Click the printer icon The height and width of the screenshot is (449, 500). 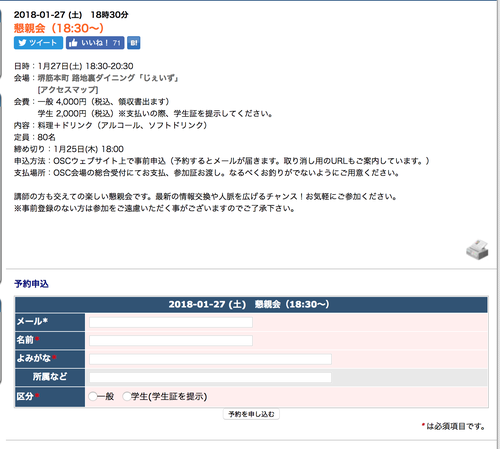[477, 250]
